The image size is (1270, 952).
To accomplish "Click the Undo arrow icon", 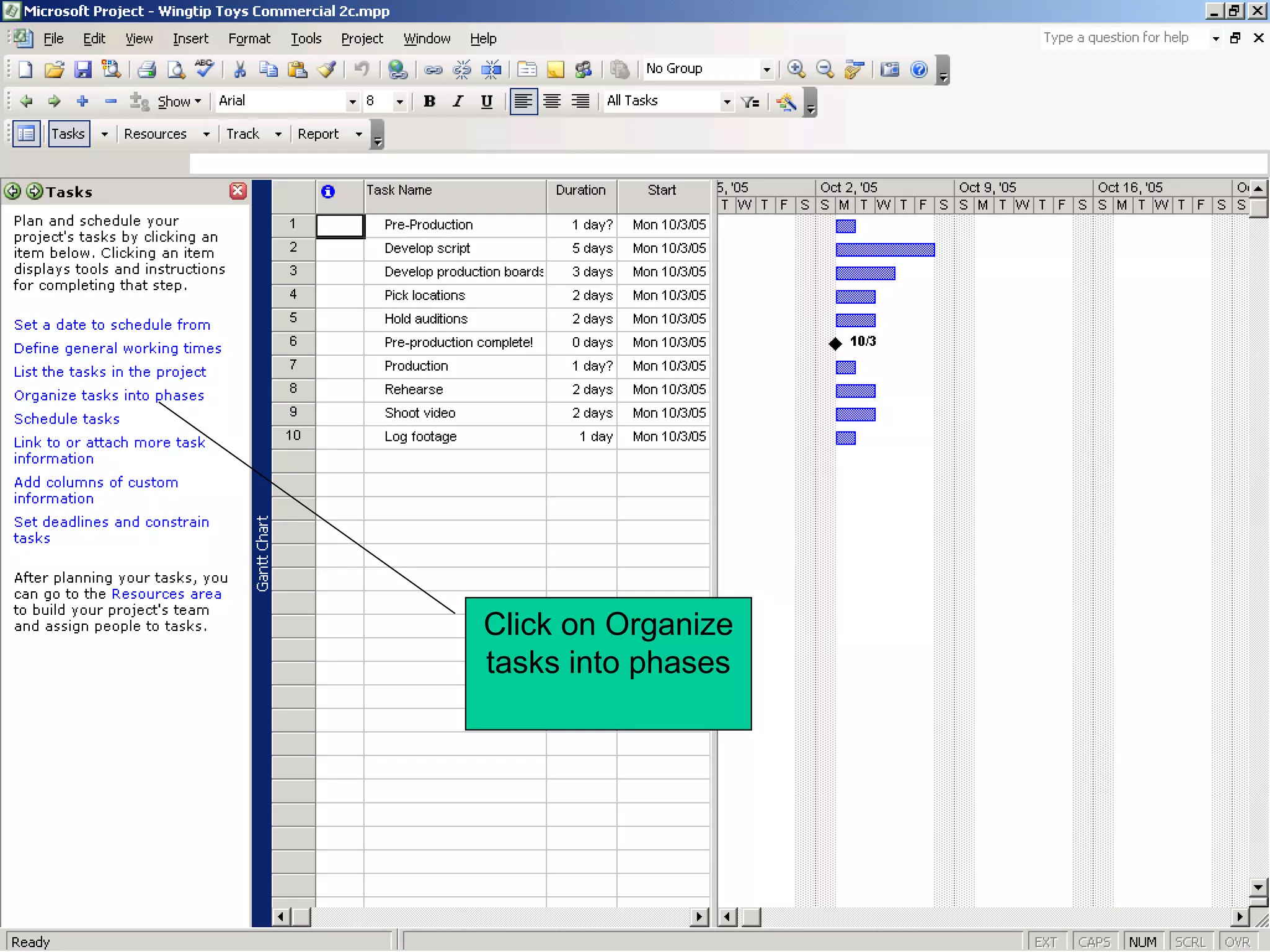I will pyautogui.click(x=362, y=69).
